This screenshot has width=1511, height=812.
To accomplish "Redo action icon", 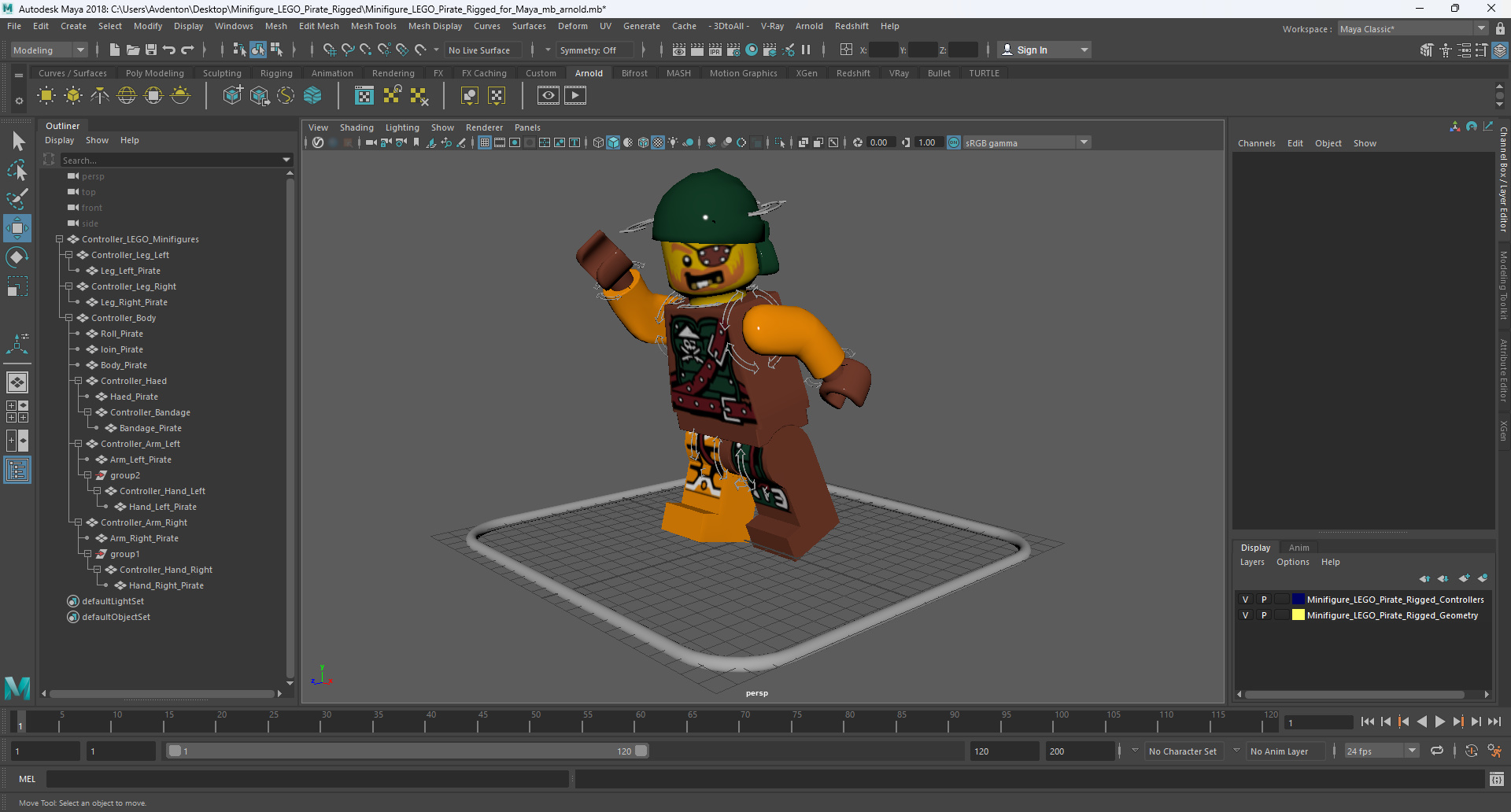I will coord(187,50).
